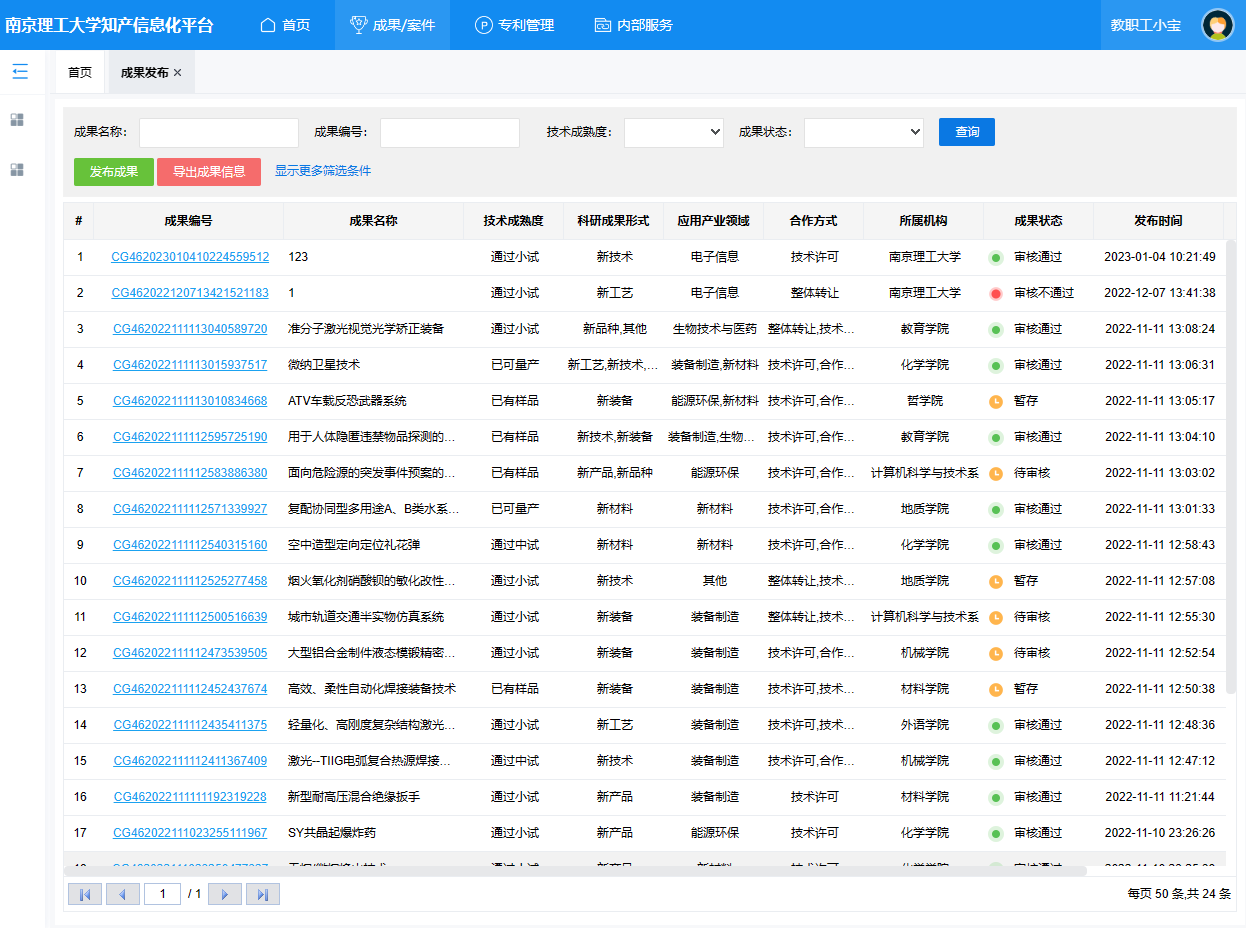Sort by 发布时间 column header
Viewport: 1246px width, 928px height.
(x=1158, y=221)
